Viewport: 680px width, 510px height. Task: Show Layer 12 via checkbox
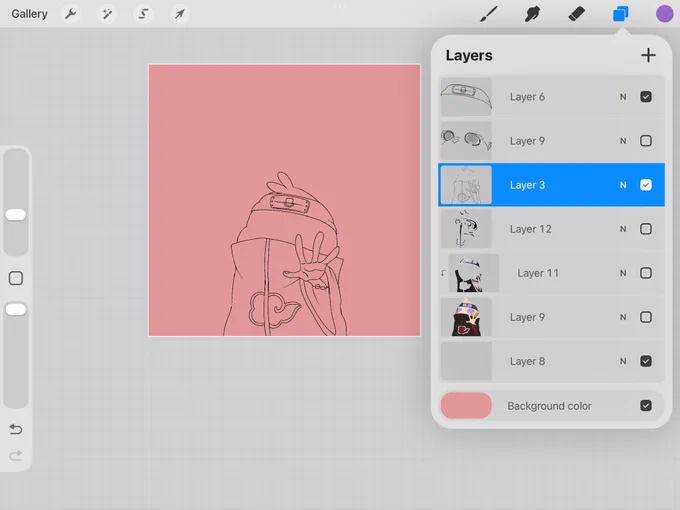coord(646,229)
